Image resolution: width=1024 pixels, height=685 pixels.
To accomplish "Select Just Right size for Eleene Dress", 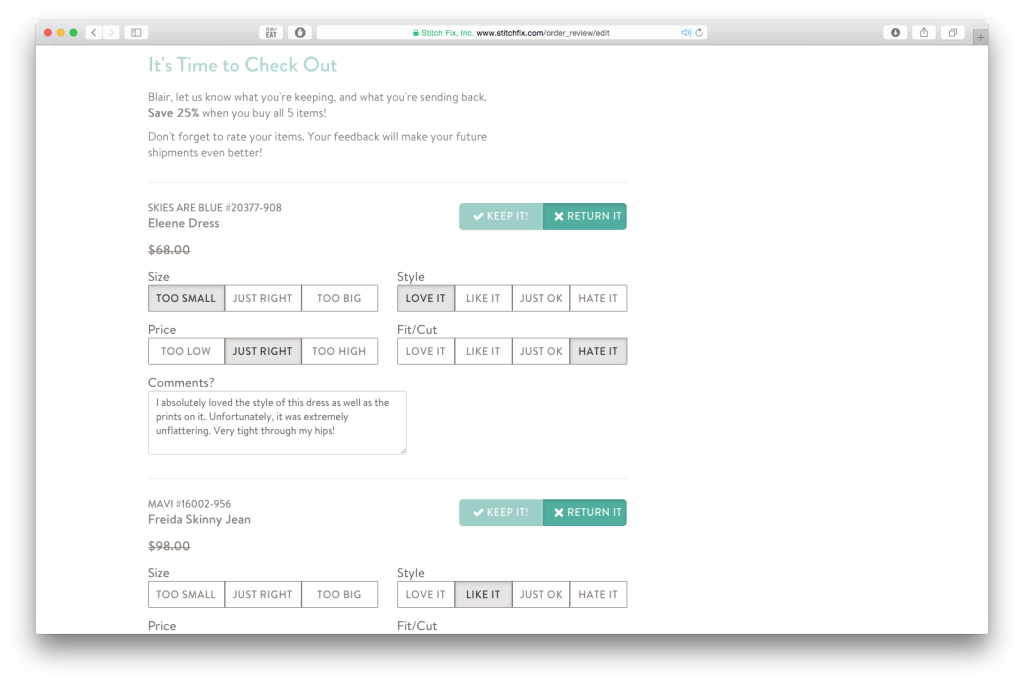I will point(263,298).
